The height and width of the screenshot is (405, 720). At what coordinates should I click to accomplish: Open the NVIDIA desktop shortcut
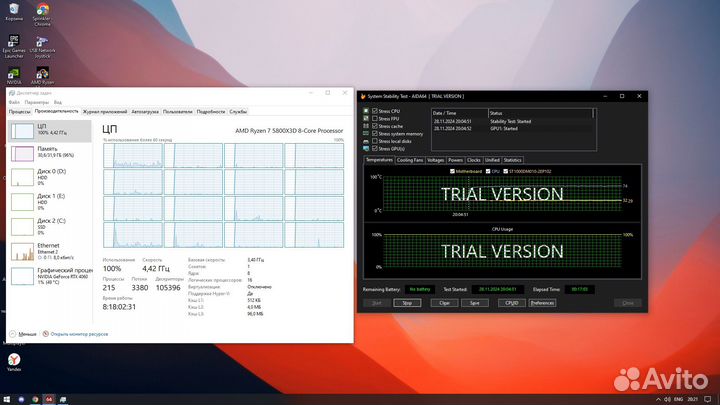(14, 76)
